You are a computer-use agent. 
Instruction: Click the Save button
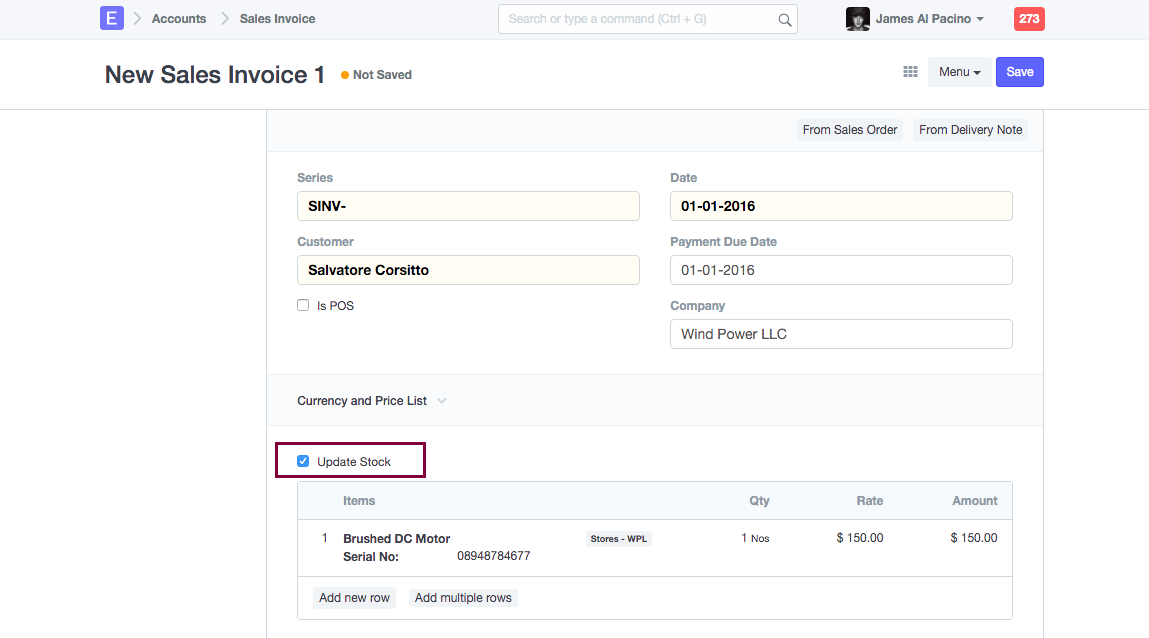(x=1019, y=72)
